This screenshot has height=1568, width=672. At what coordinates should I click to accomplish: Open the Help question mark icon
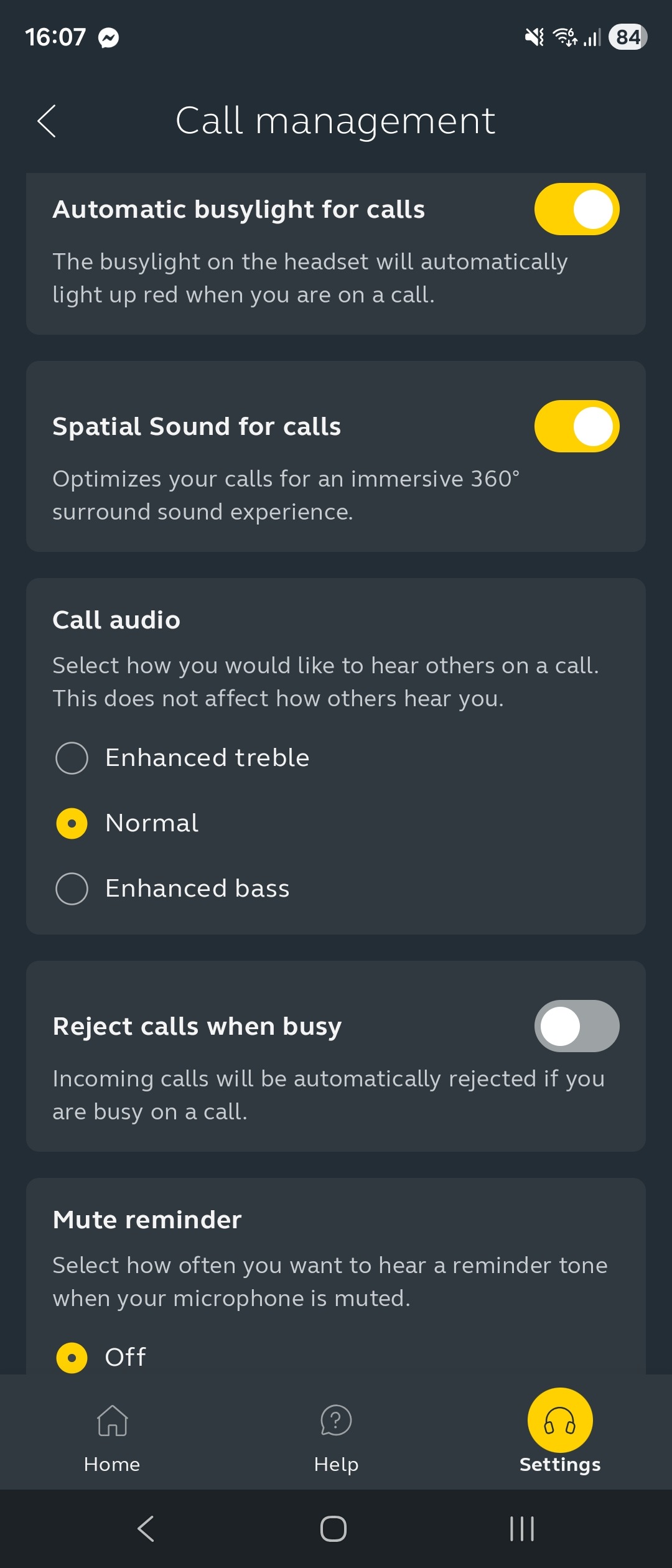[336, 1420]
